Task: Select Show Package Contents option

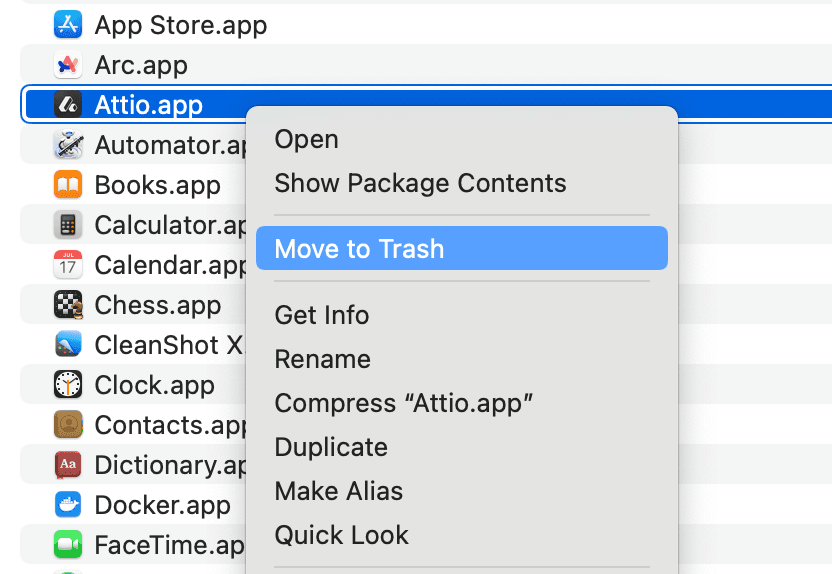Action: click(x=420, y=184)
